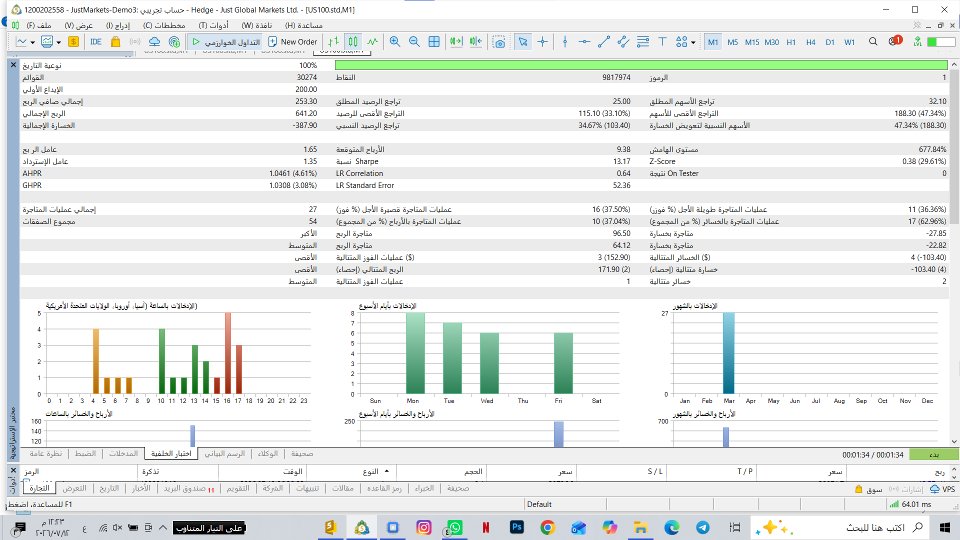Select the M1 timeframe
Viewport: 960px width, 540px height.
[713, 42]
